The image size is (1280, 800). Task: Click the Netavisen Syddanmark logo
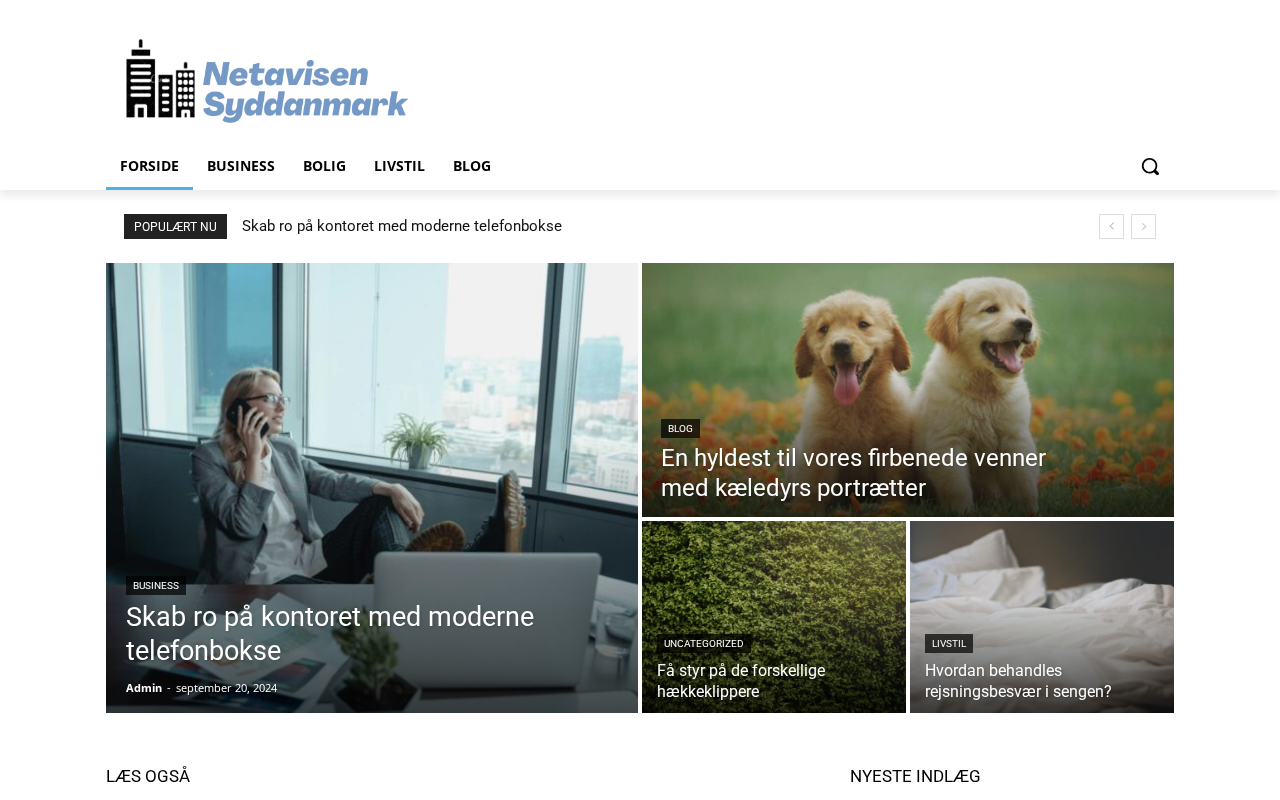[x=266, y=81]
